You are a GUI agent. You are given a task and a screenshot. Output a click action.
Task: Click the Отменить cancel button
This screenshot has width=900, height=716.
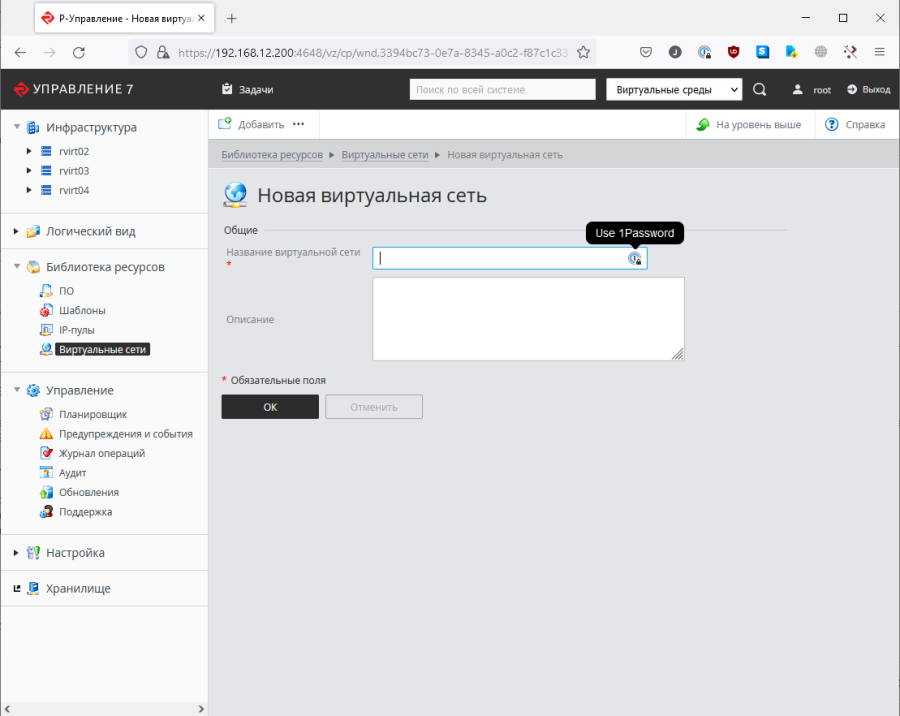tap(373, 407)
